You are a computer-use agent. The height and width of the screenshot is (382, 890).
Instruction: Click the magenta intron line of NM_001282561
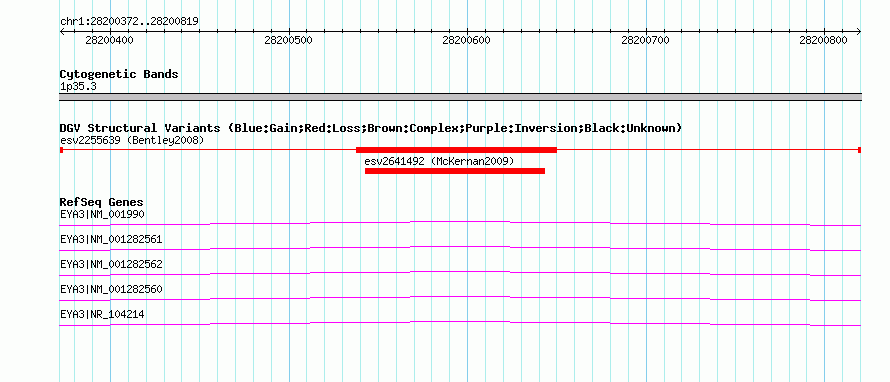coord(460,248)
